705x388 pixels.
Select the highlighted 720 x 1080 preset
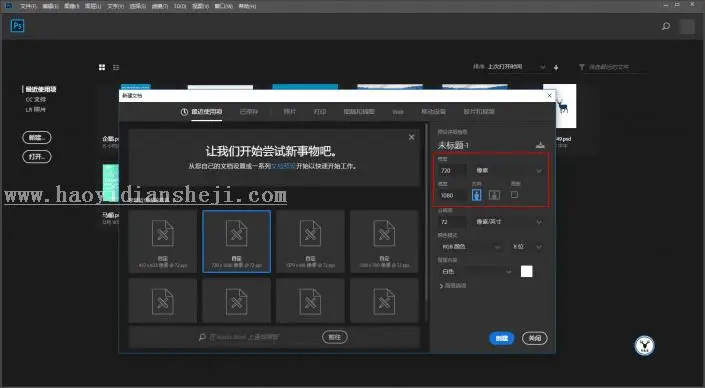point(236,241)
